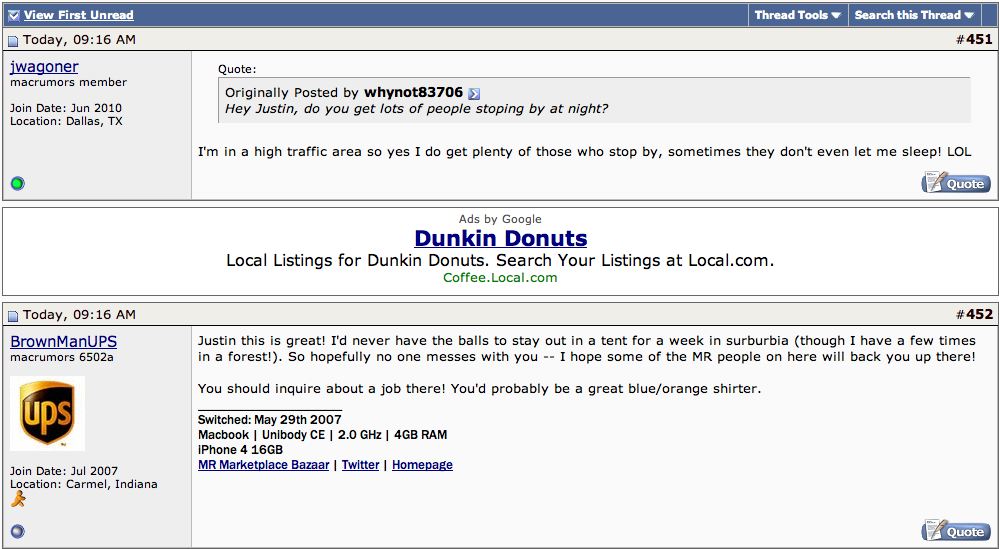
Task: Click "iPhone 4 16GB" signature line
Action: coord(240,450)
